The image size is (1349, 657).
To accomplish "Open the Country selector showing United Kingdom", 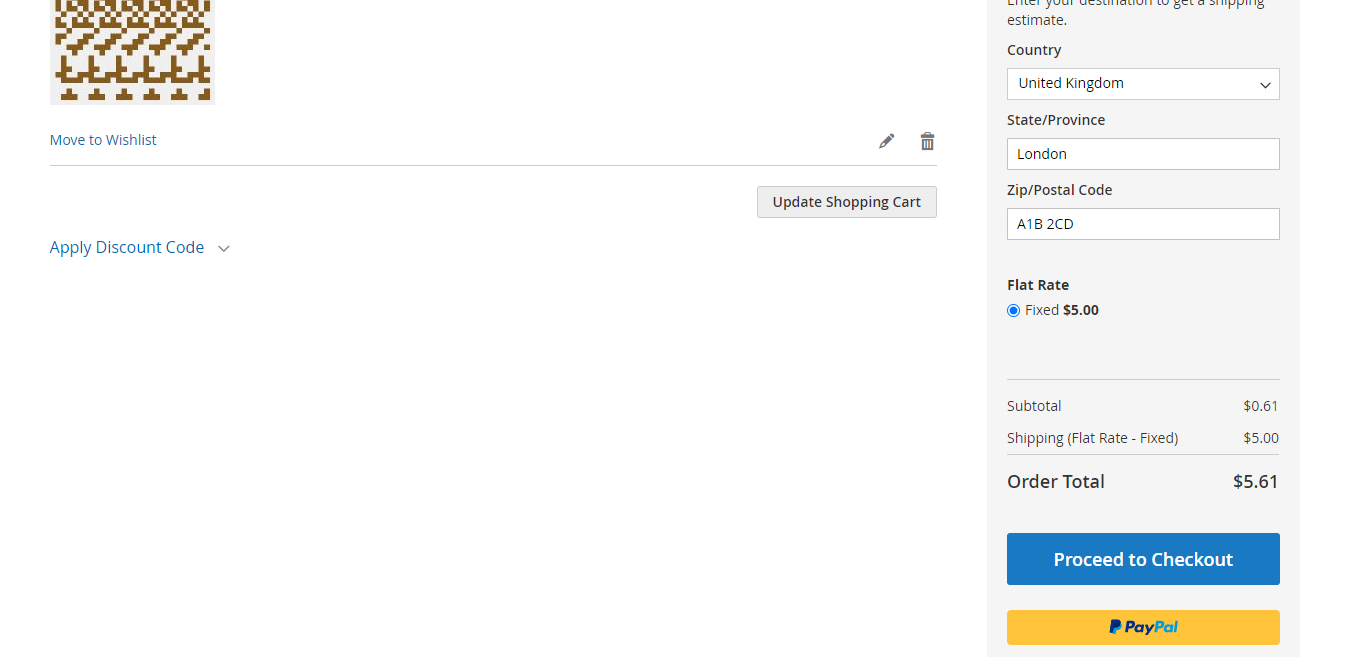I will pos(1142,83).
